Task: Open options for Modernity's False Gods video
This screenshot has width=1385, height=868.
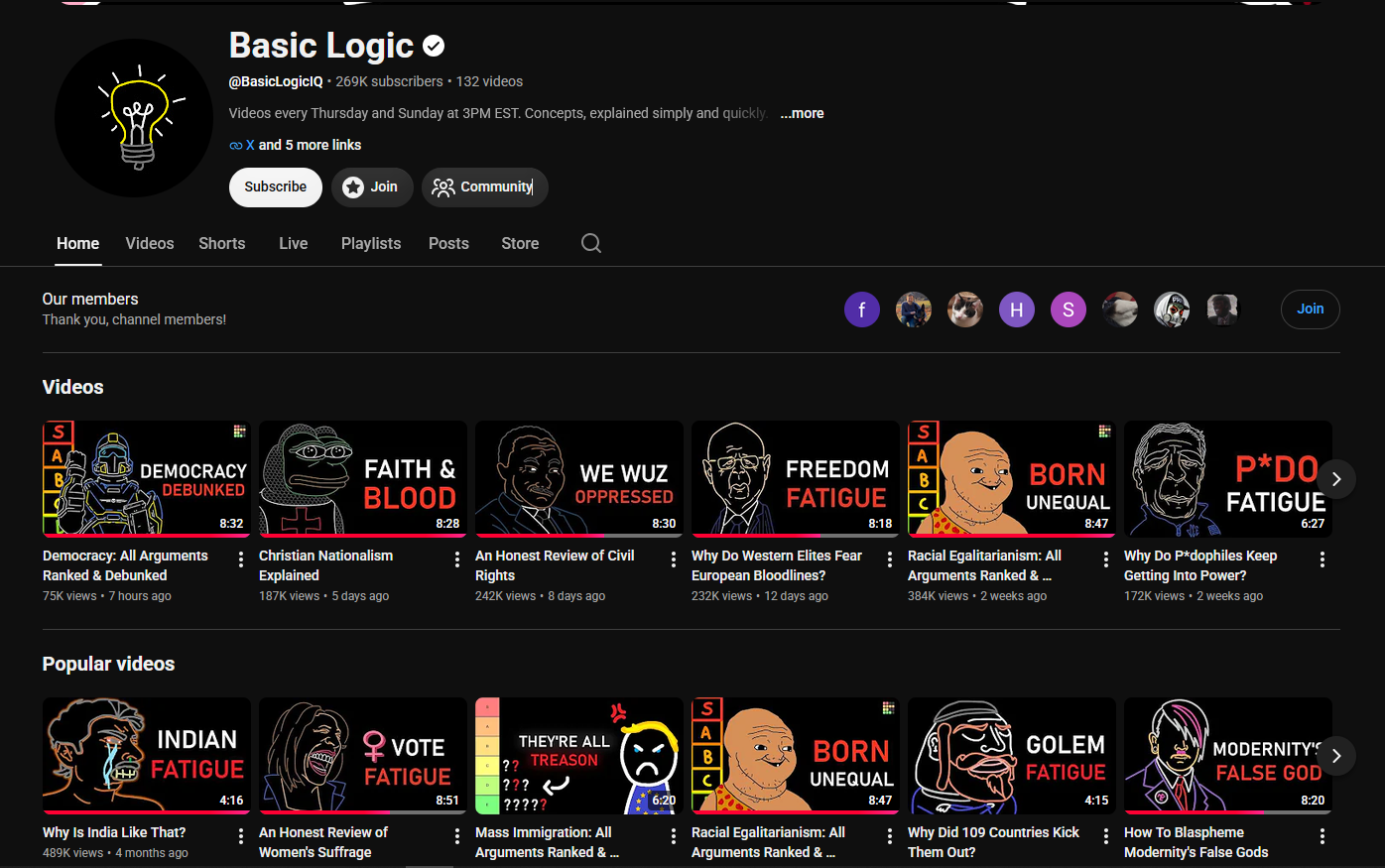Action: (1322, 836)
